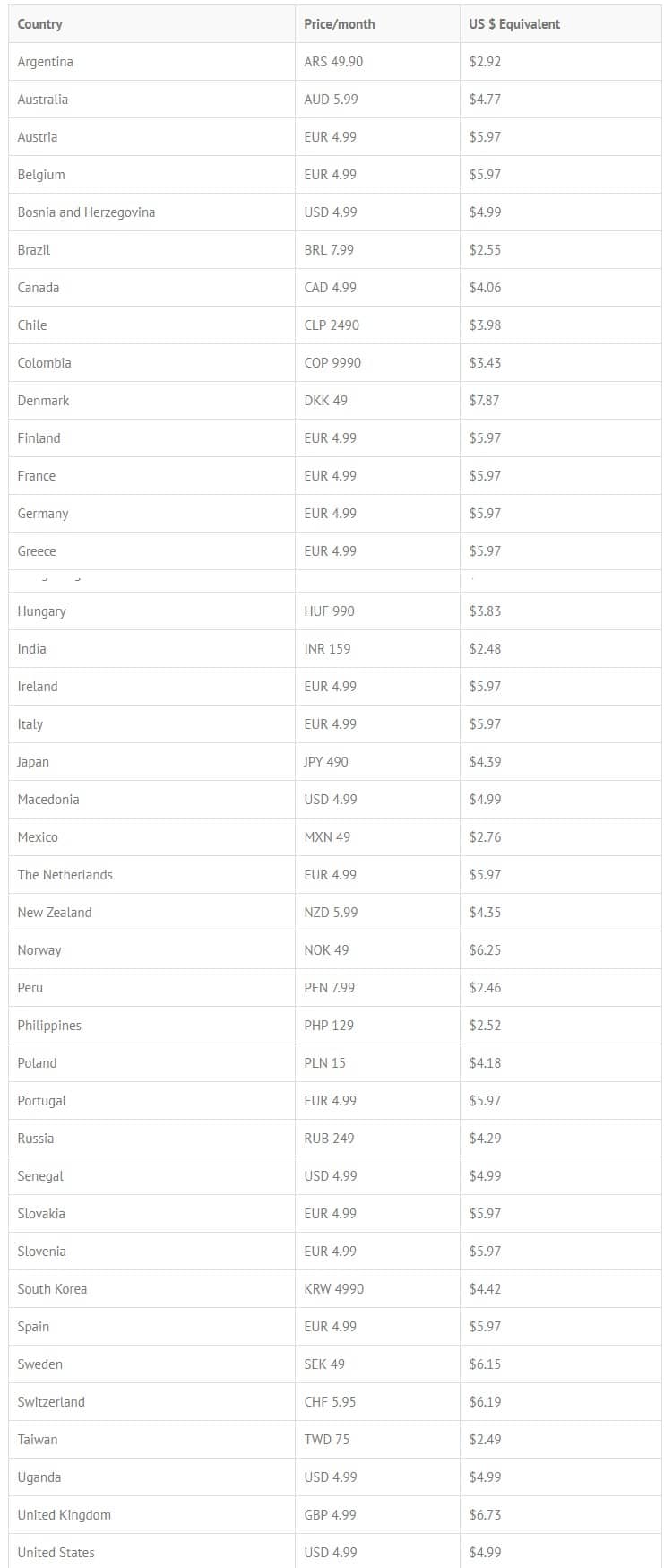Select the United States country cell
The height and width of the screenshot is (1568, 664).
[x=151, y=1552]
